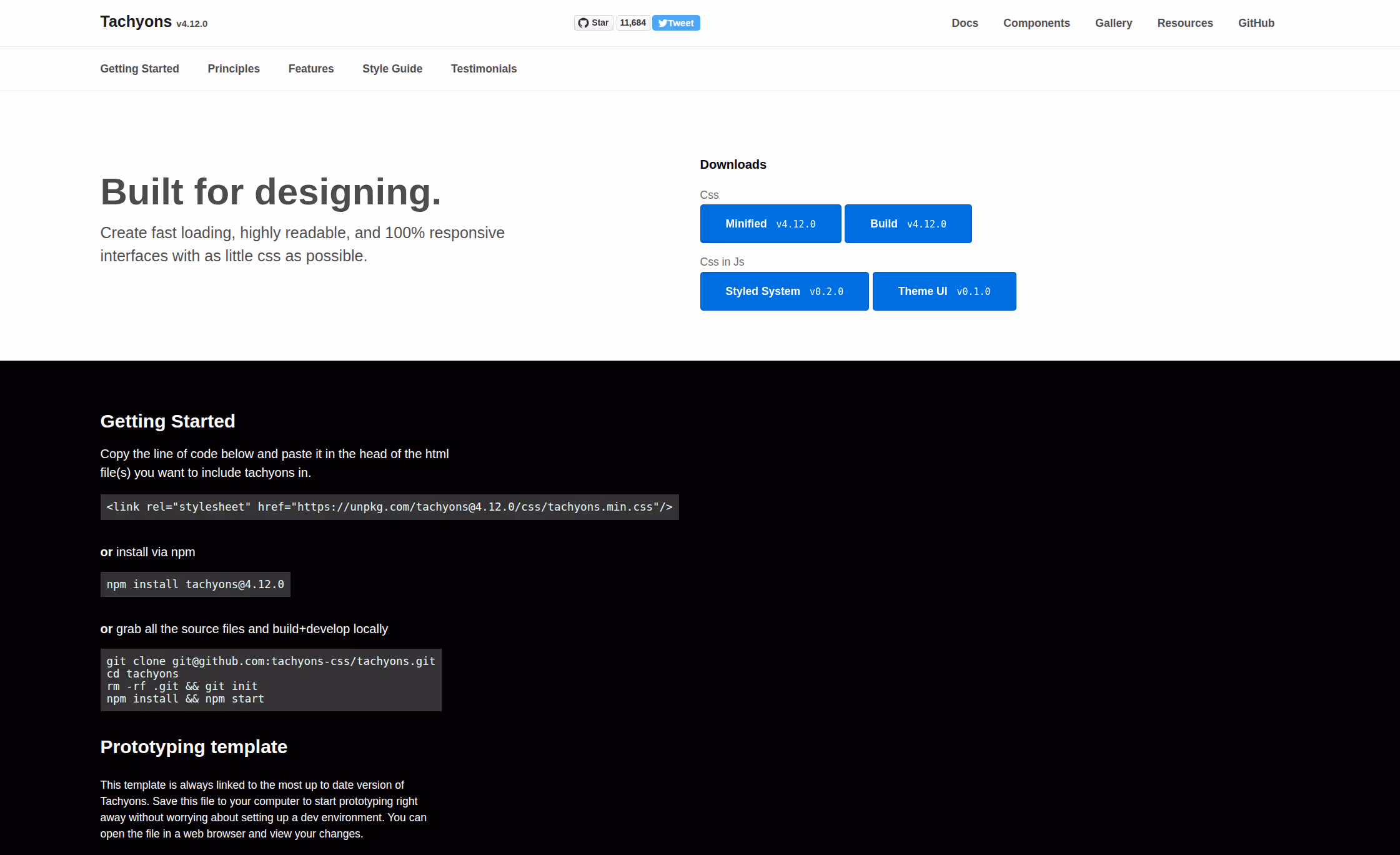Open the Resources link

1185,23
